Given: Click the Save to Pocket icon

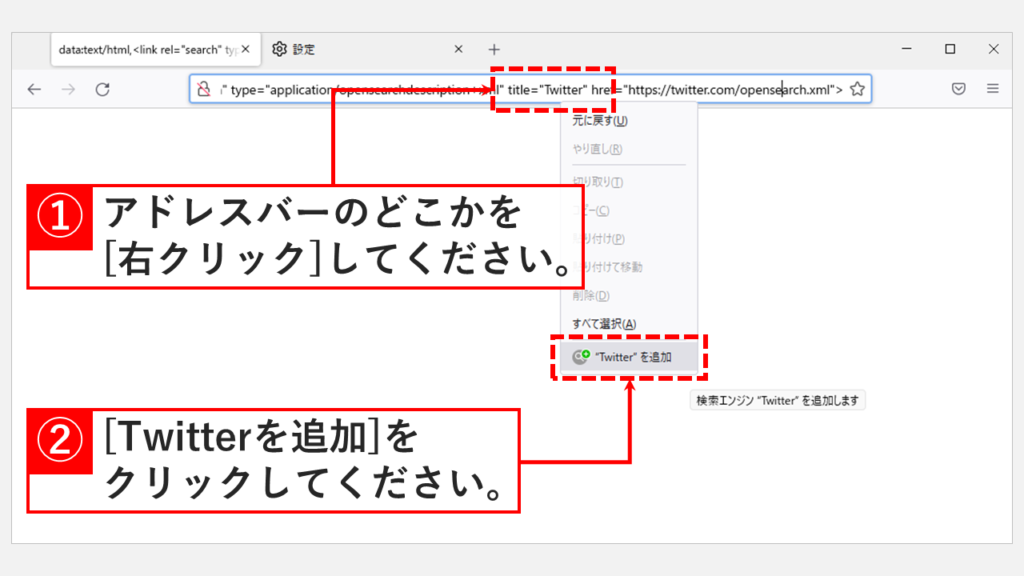Looking at the screenshot, I should 958,89.
